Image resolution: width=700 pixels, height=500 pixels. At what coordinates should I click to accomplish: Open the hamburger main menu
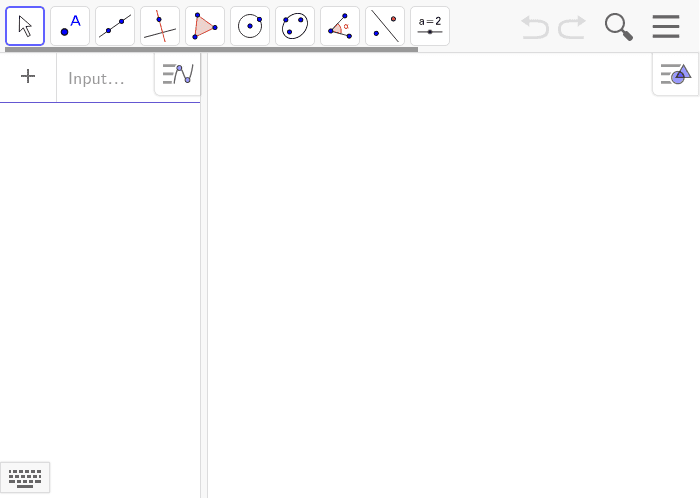(x=666, y=26)
